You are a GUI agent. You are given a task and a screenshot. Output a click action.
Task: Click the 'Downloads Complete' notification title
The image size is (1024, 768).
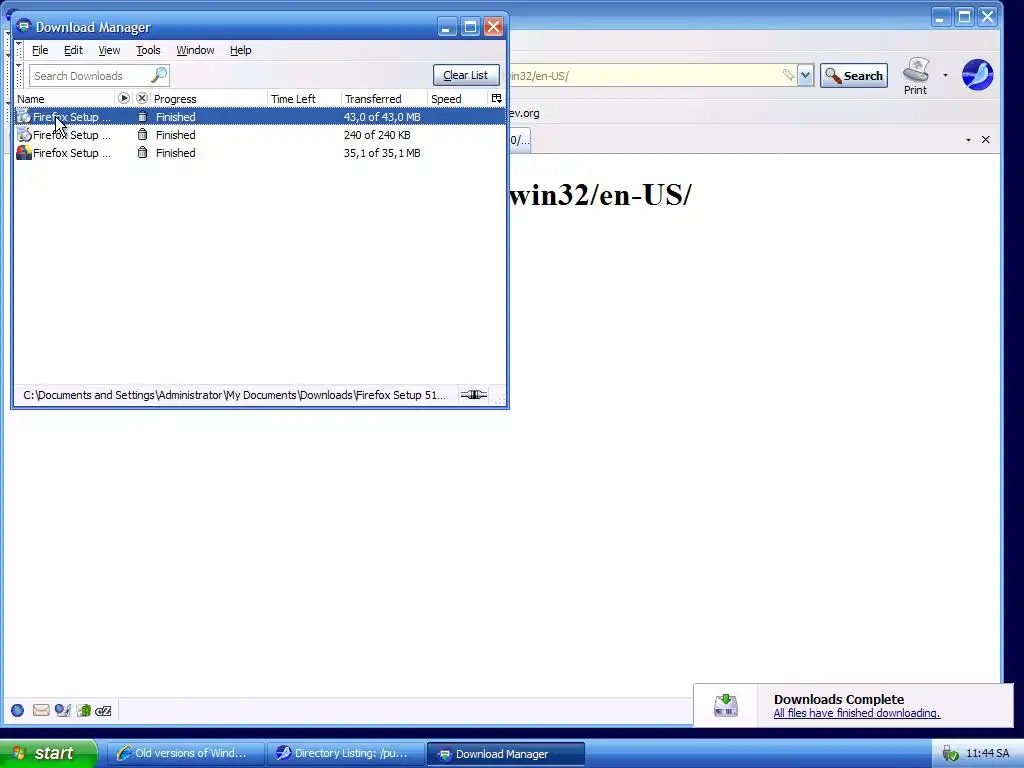click(x=839, y=699)
